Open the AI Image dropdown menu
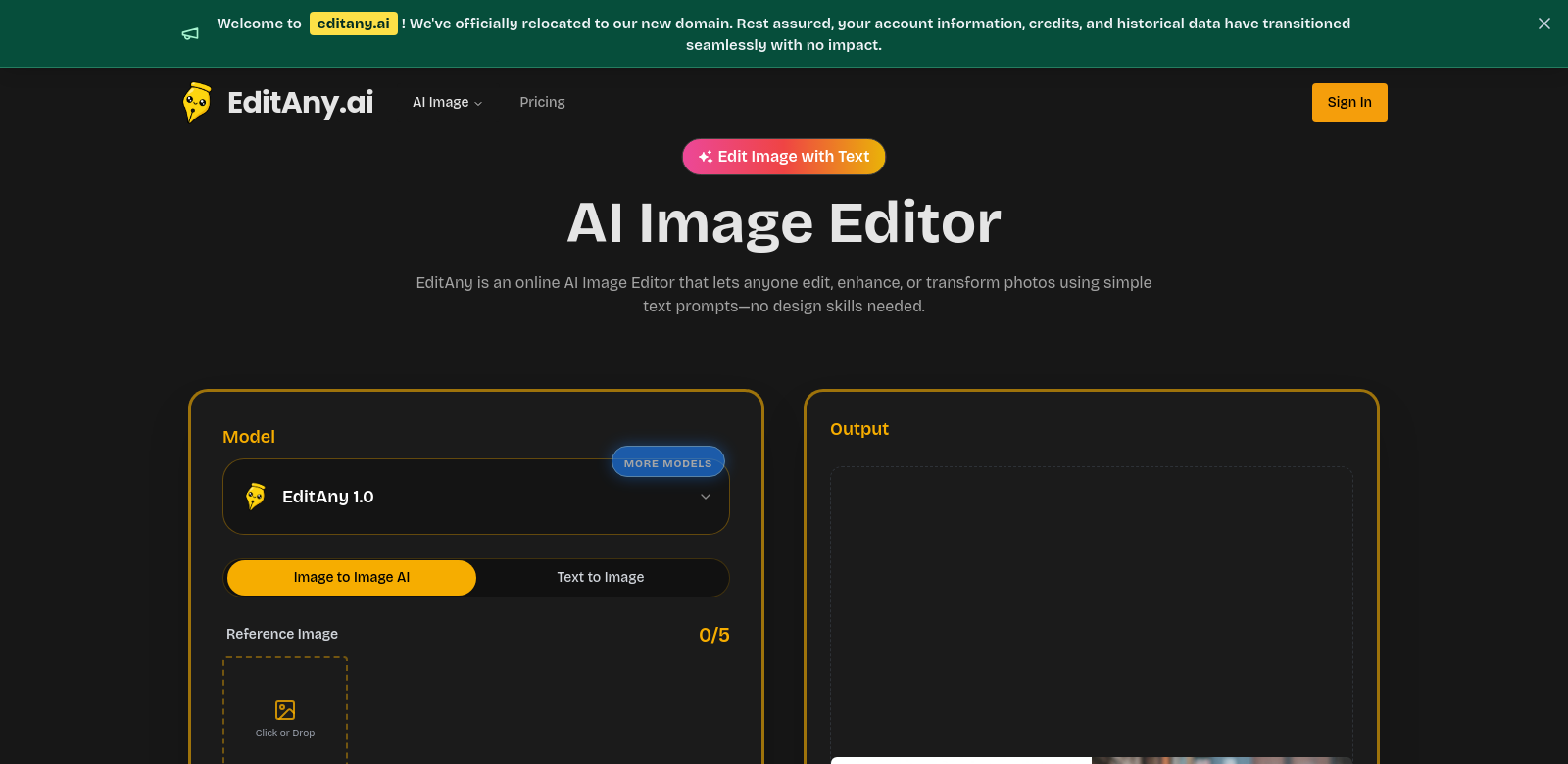Image resolution: width=1568 pixels, height=764 pixels. pos(447,102)
